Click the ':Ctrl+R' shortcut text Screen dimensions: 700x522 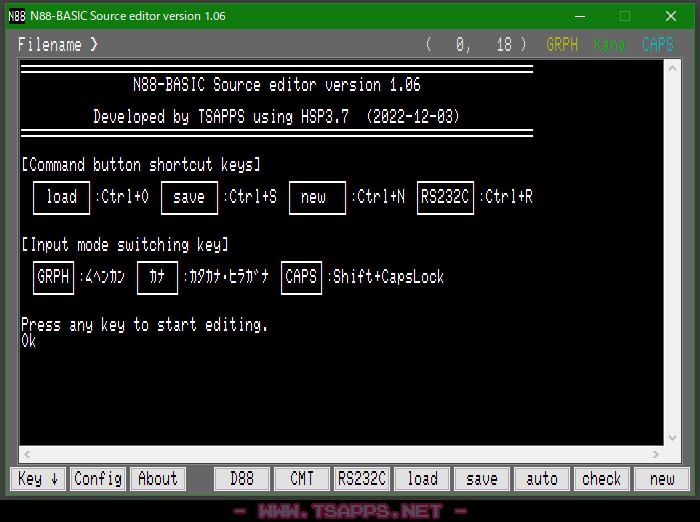[506, 197]
